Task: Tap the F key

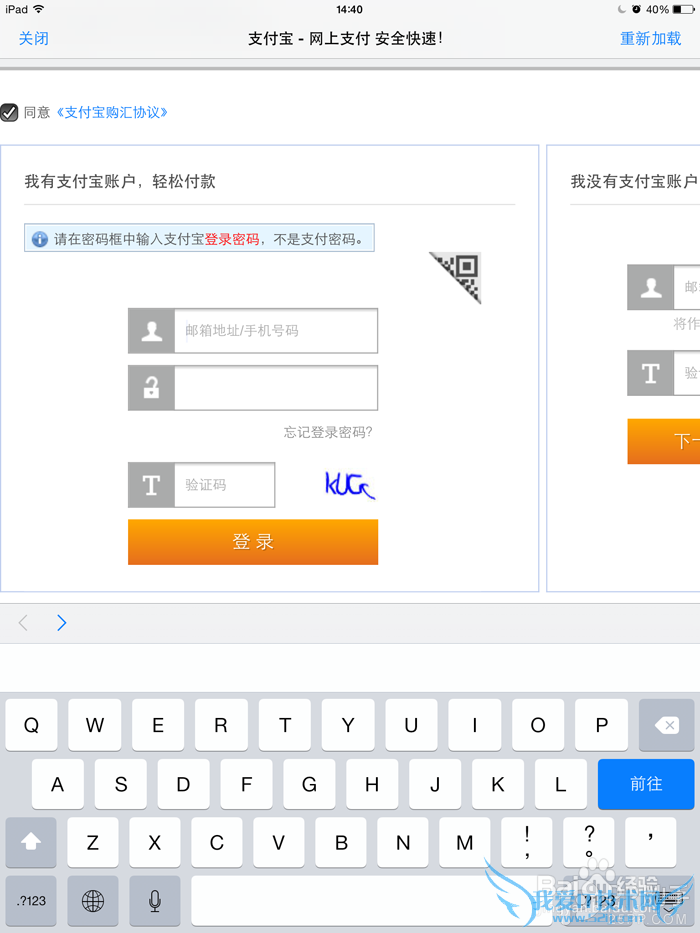Action: [x=246, y=784]
